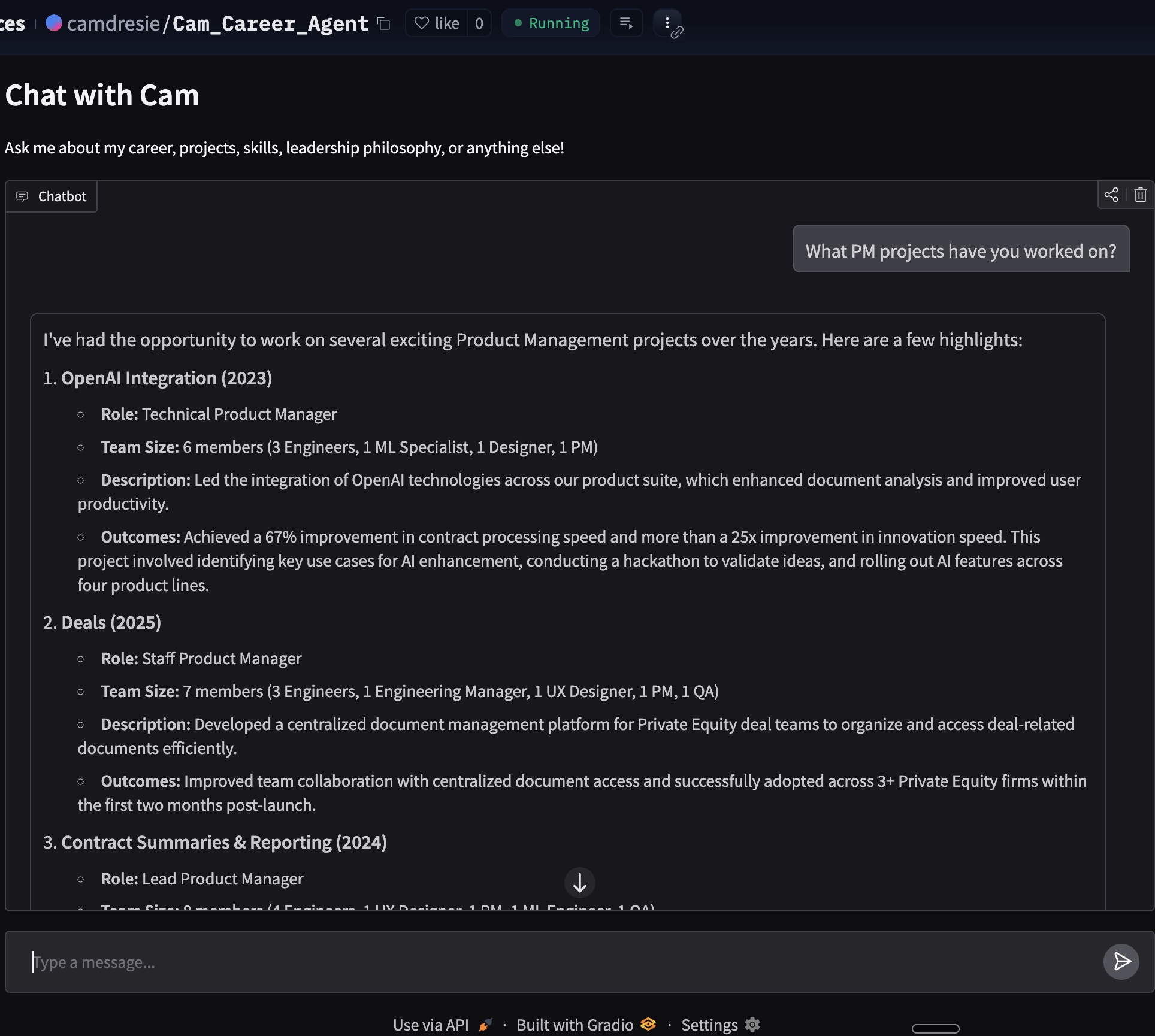Screen dimensions: 1155x1036
Task: Open the Cam_Career_Agent Space link
Action: [x=270, y=23]
